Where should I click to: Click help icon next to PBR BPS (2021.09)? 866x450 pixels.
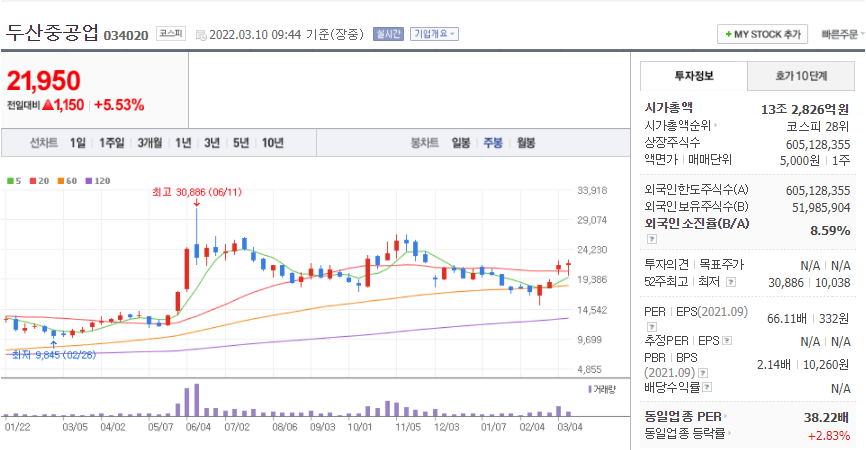[x=703, y=373]
